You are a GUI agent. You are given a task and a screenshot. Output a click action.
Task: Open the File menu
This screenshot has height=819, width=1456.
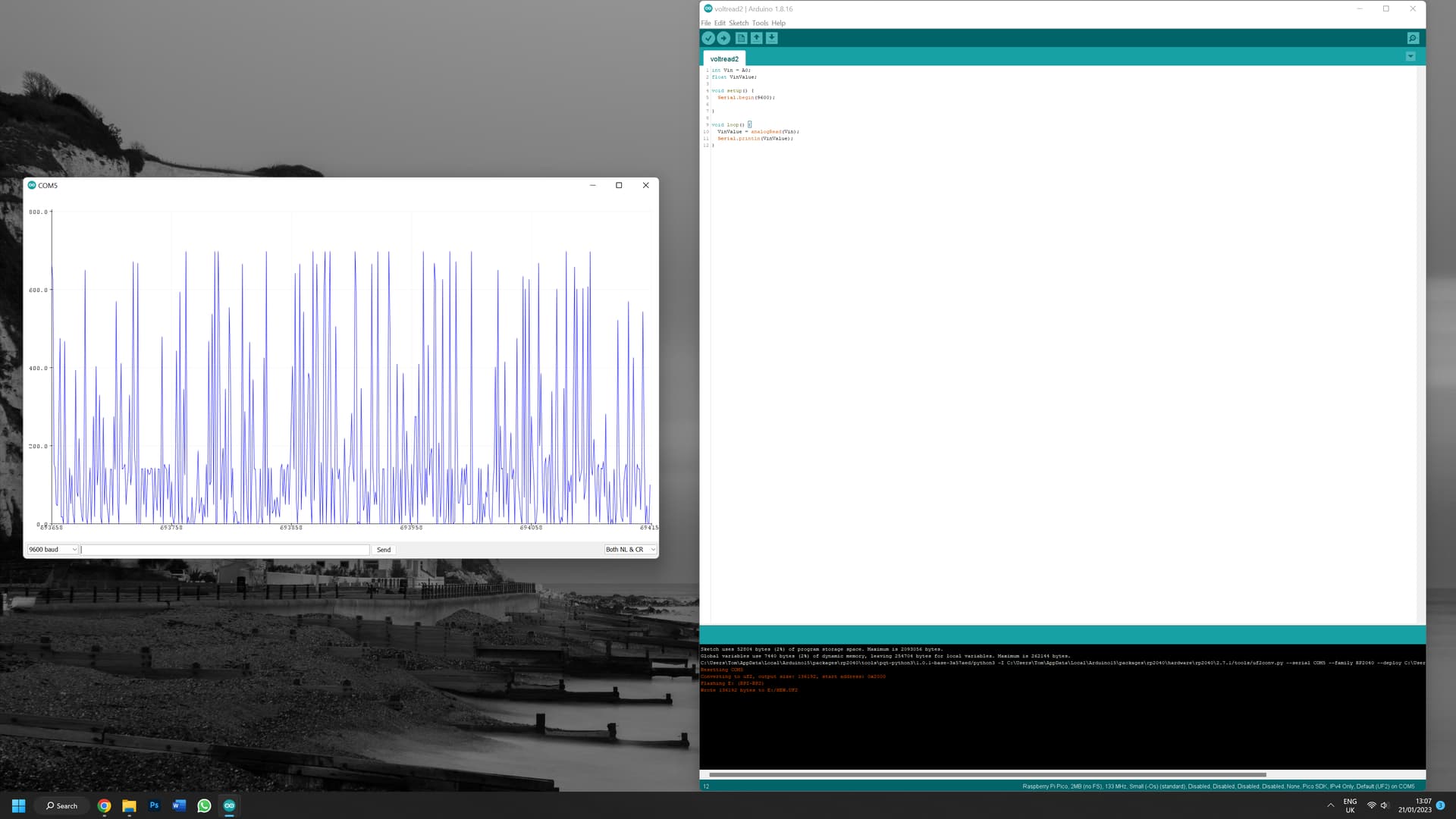pyautogui.click(x=705, y=23)
